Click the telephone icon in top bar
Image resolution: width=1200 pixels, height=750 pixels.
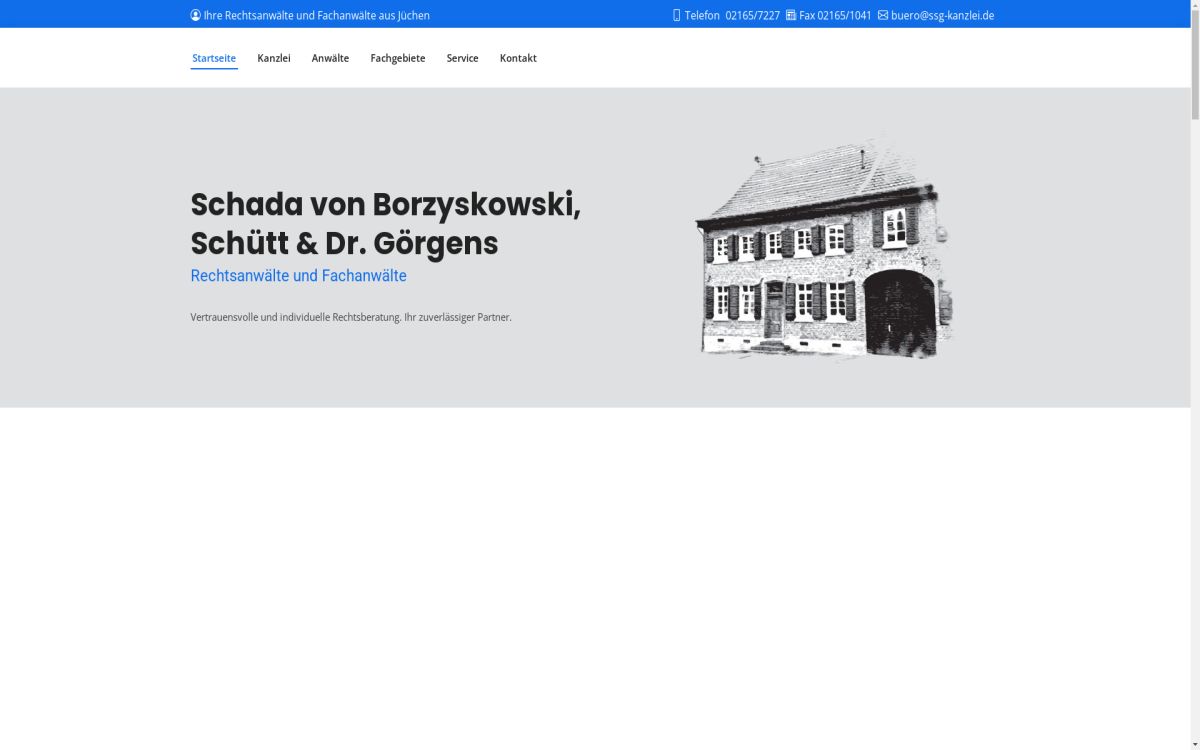click(677, 15)
